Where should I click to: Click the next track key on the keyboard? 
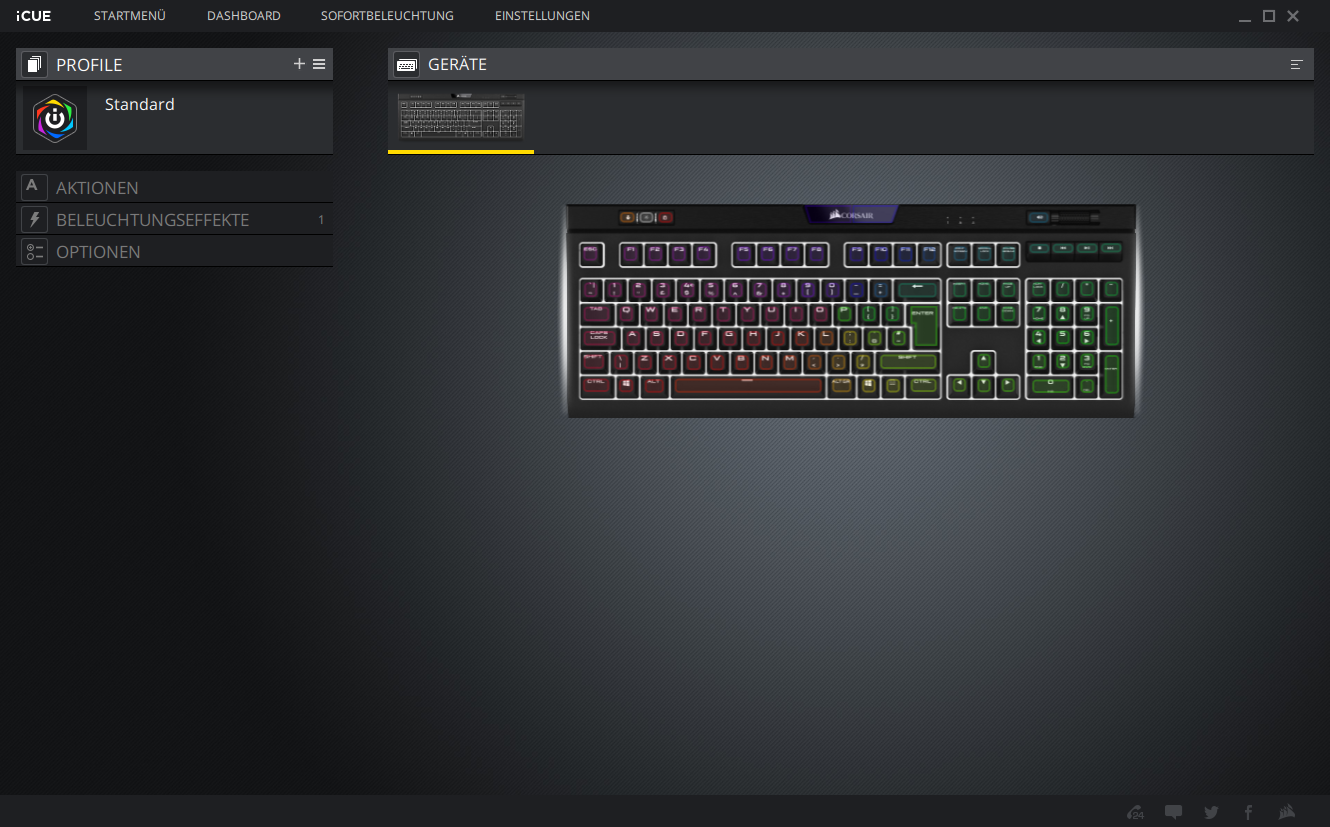point(1110,248)
